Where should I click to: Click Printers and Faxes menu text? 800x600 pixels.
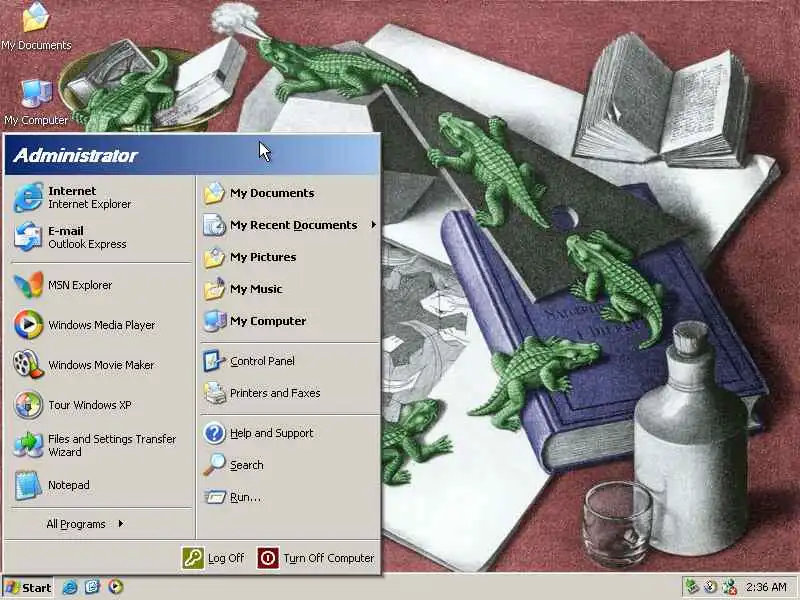275,393
